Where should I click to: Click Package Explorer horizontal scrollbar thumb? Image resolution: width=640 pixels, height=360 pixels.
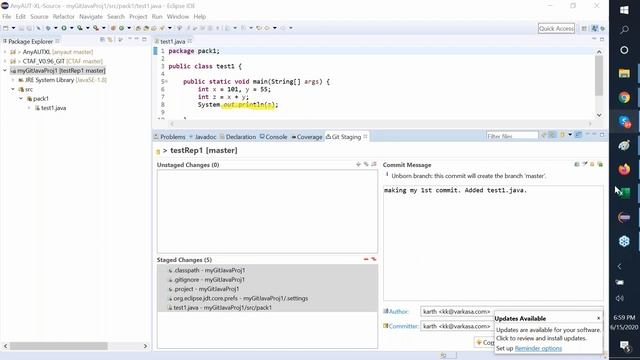[59, 346]
